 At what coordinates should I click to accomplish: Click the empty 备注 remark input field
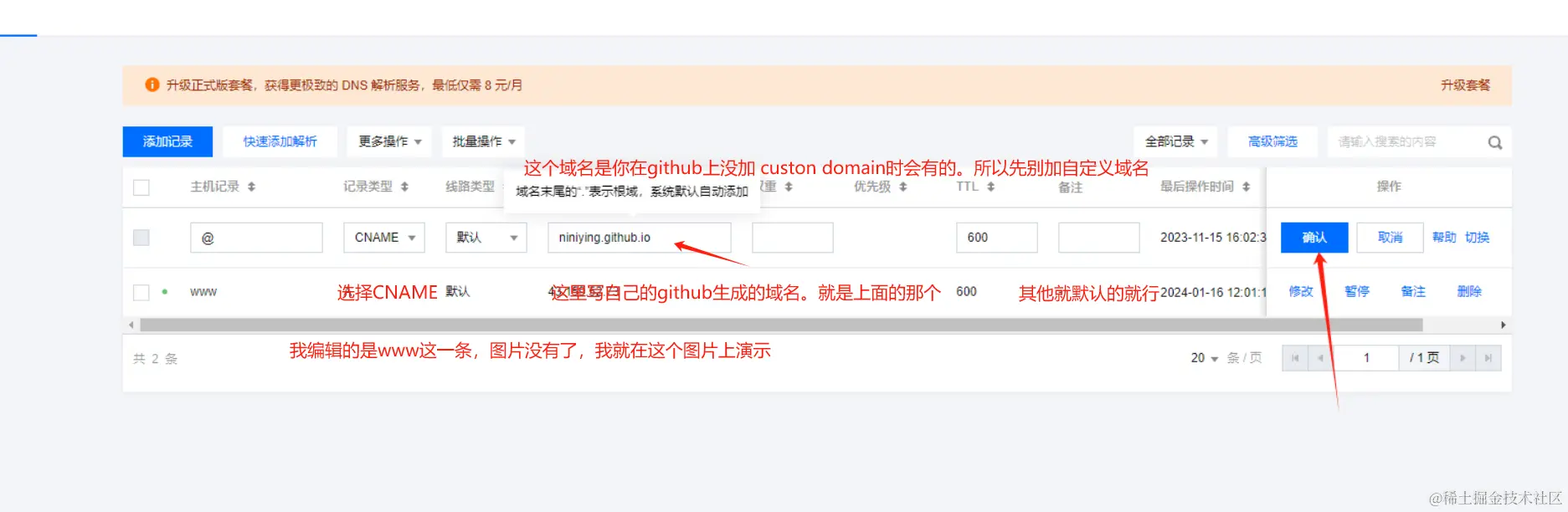1099,238
